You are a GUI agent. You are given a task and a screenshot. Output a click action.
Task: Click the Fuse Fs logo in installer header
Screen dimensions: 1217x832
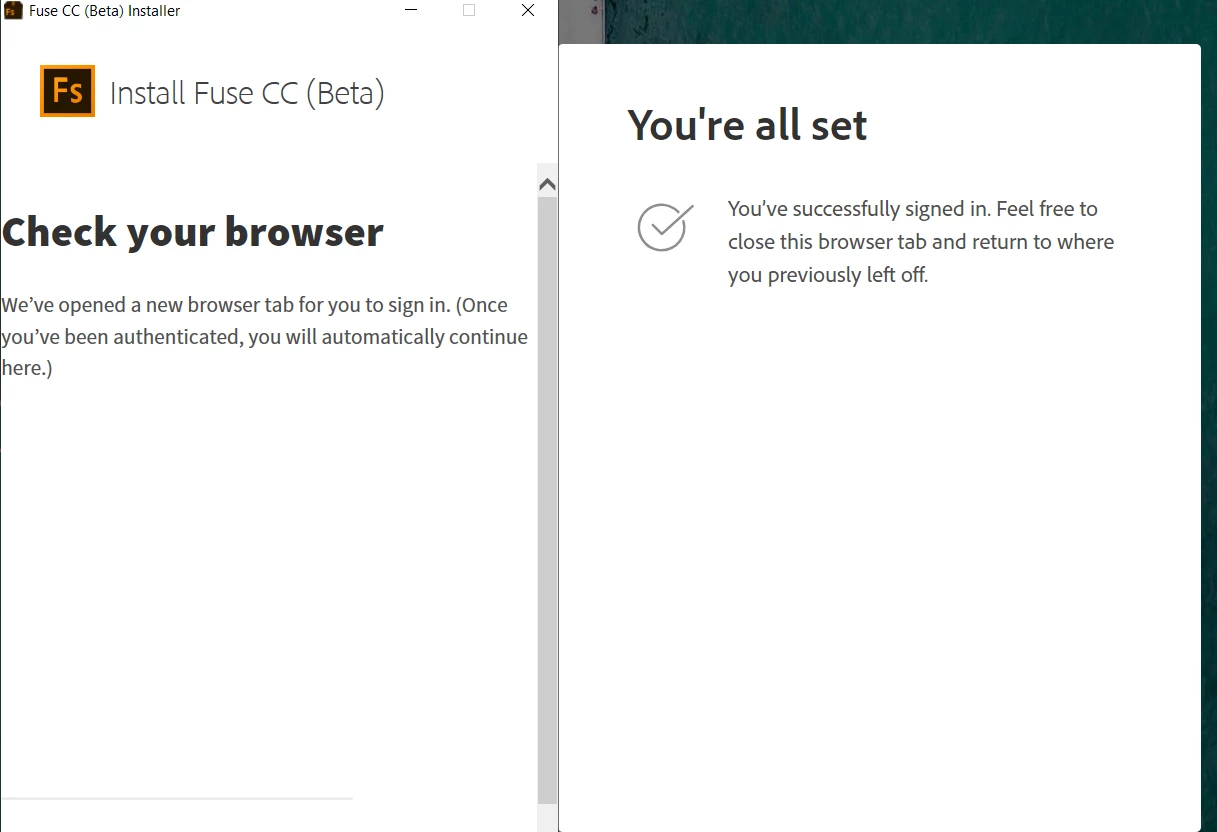(67, 91)
